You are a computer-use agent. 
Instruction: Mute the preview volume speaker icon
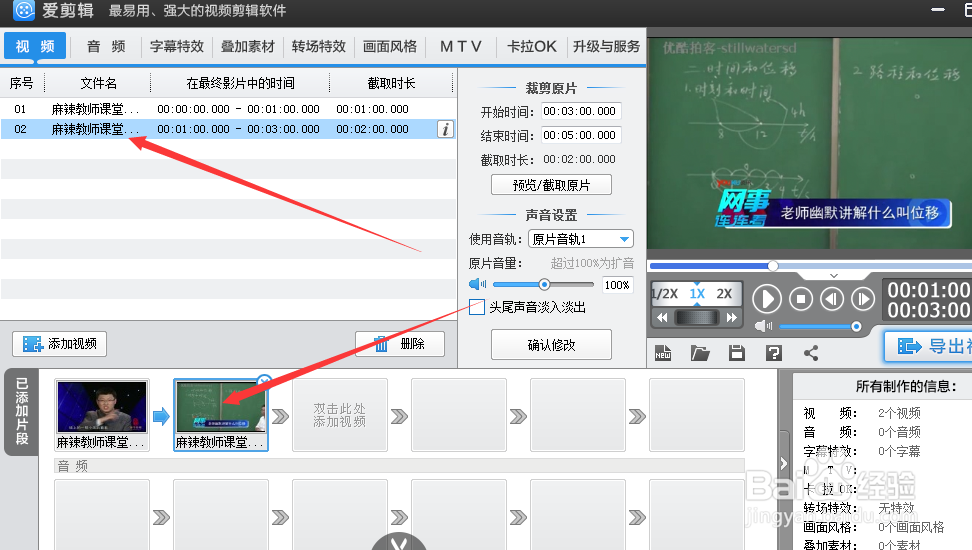(763, 326)
